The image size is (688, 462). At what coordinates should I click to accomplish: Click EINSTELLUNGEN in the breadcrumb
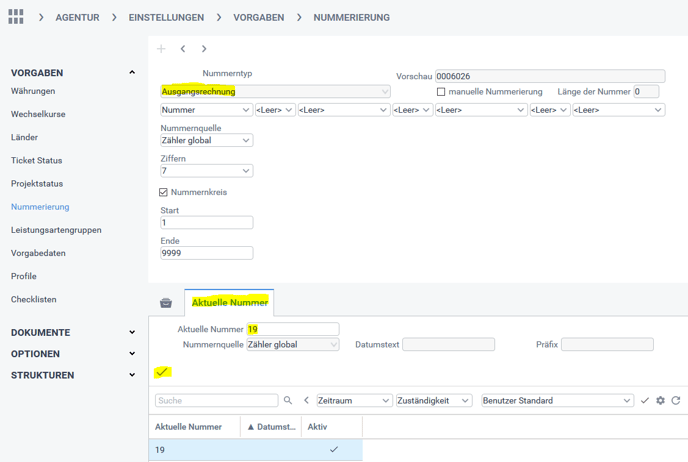click(x=166, y=17)
